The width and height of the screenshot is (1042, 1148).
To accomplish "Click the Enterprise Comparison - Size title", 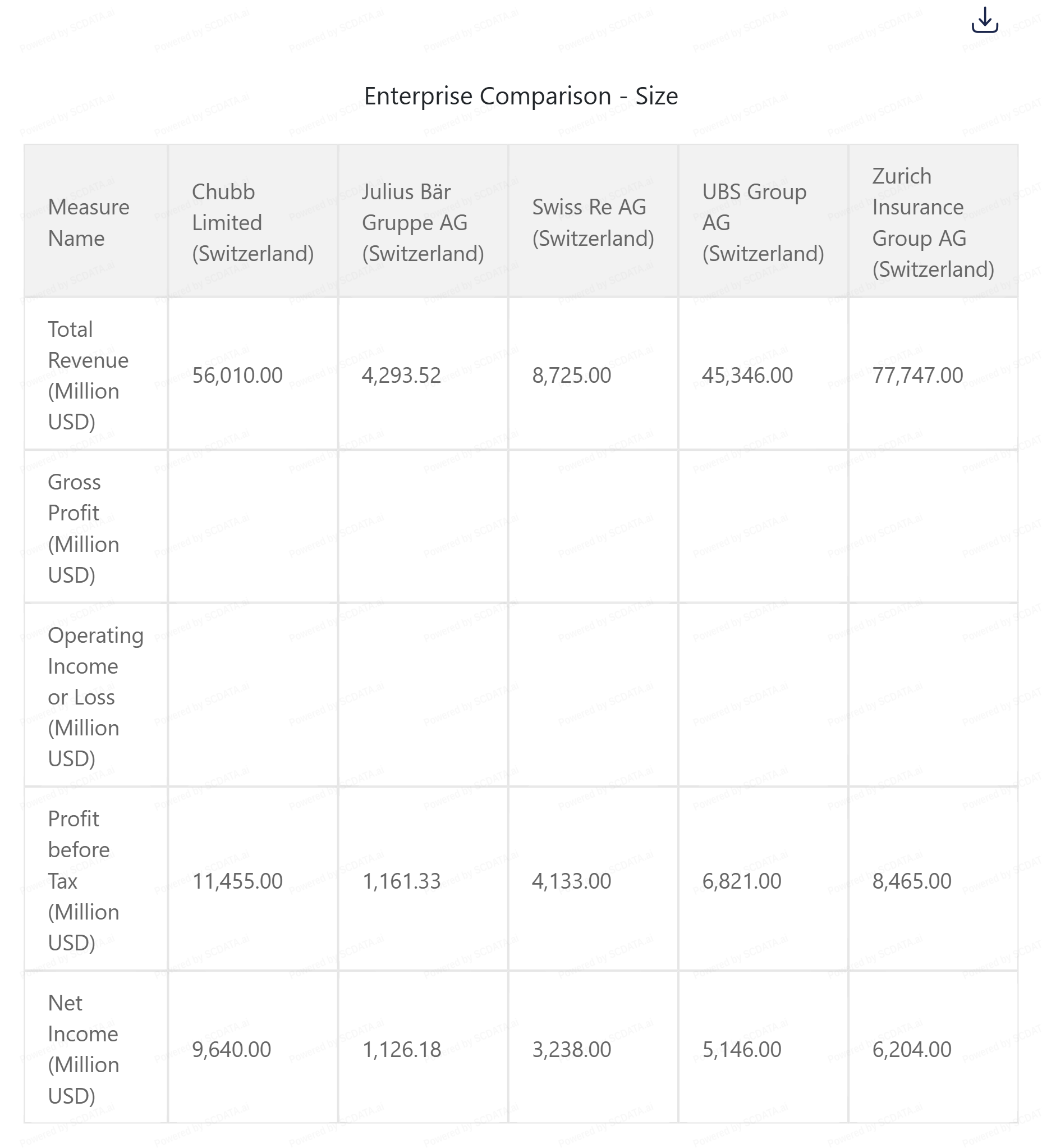I will 521,96.
